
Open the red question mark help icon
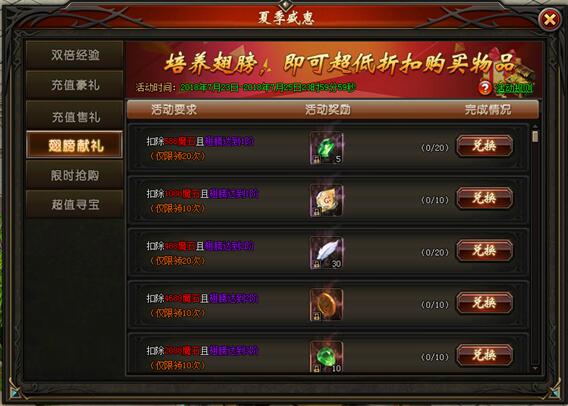click(485, 88)
